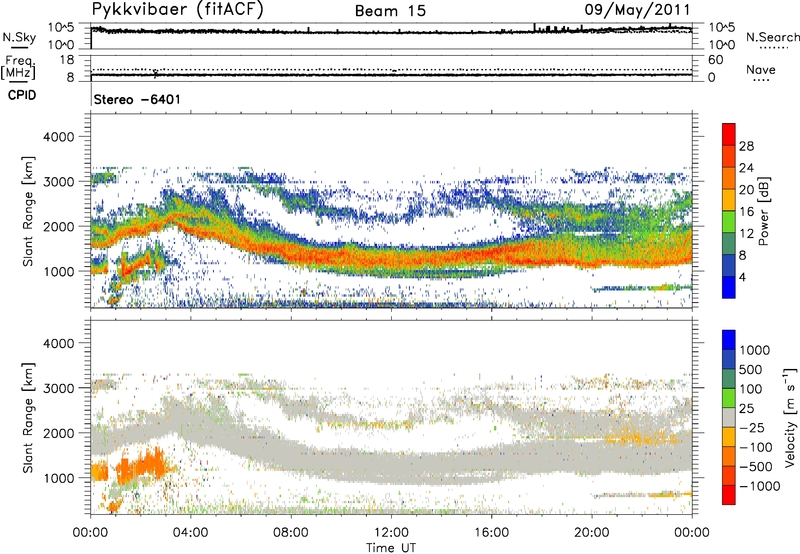Click the '20:00' time tick label

tap(591, 533)
